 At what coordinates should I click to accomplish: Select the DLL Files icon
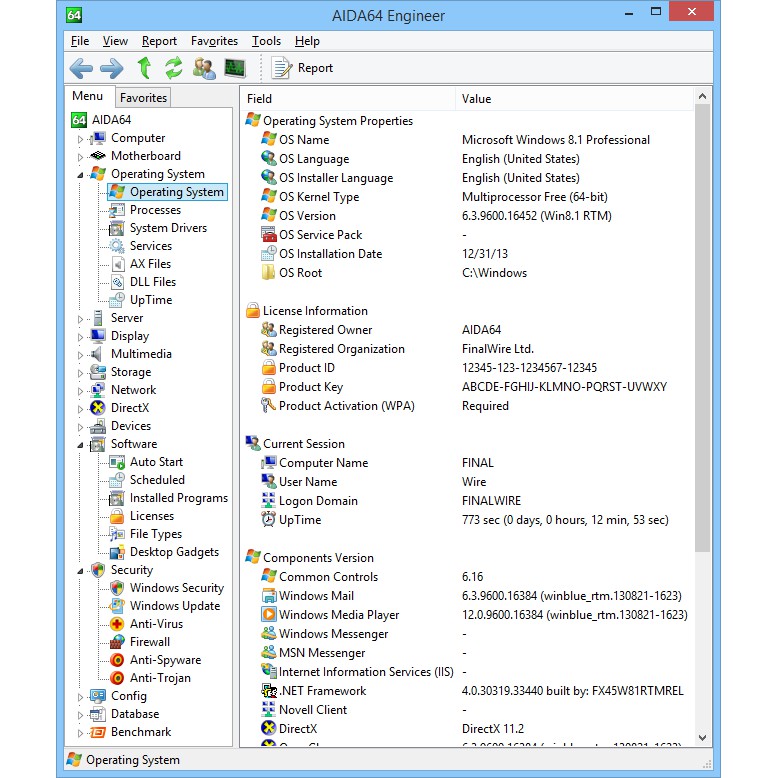(x=117, y=282)
